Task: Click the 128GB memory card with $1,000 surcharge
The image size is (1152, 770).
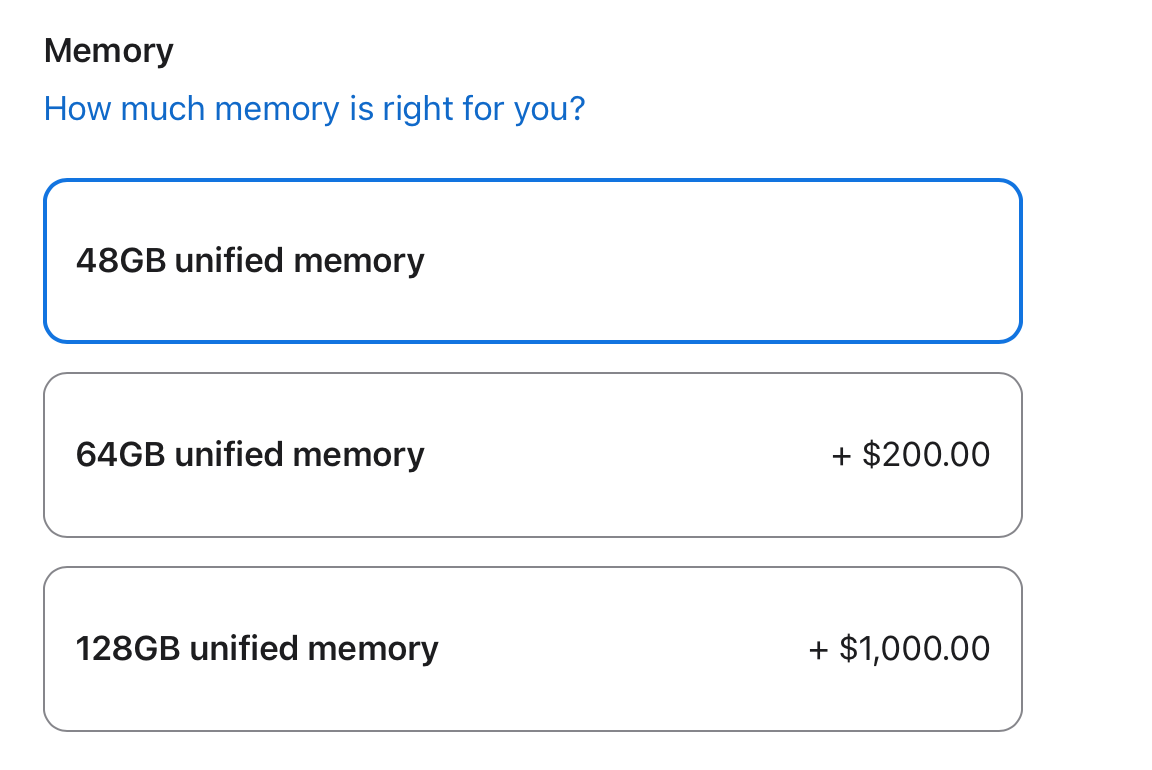Action: pos(532,649)
